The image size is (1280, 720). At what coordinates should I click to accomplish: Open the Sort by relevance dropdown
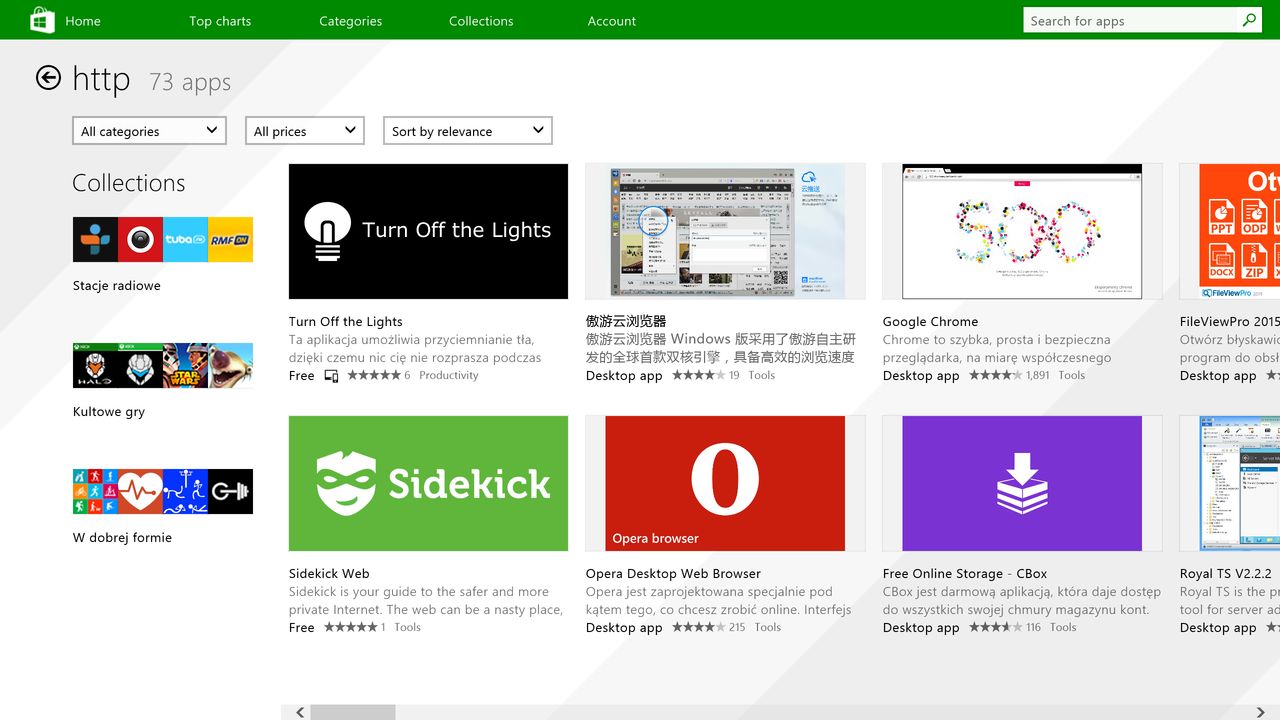[468, 131]
